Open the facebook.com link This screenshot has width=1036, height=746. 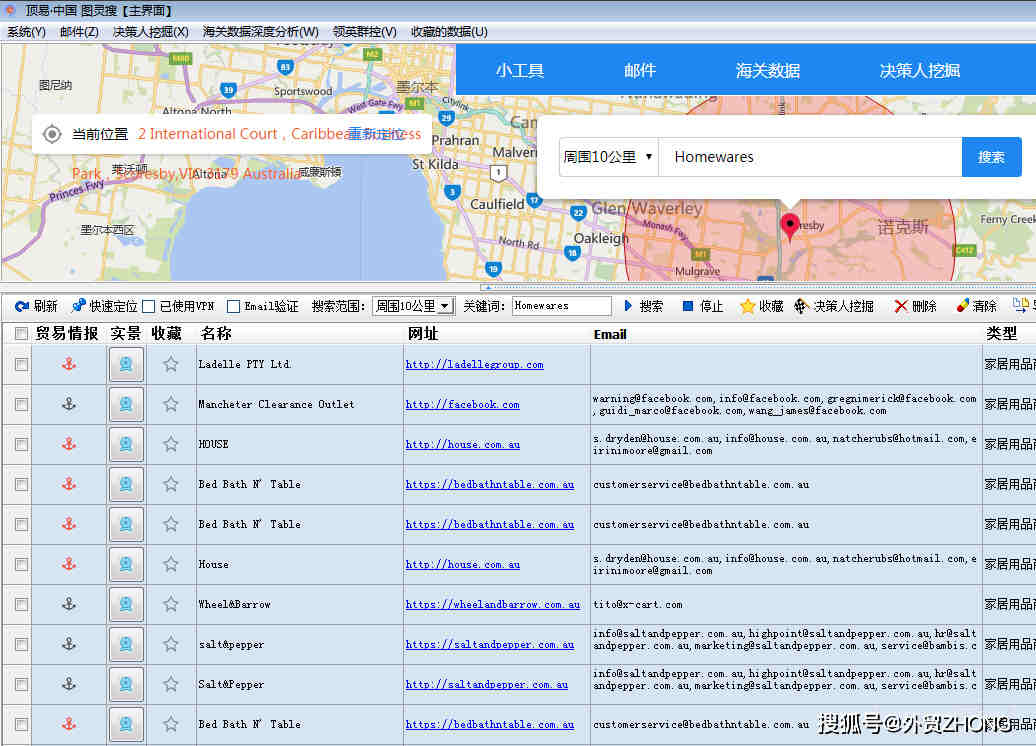coord(462,404)
